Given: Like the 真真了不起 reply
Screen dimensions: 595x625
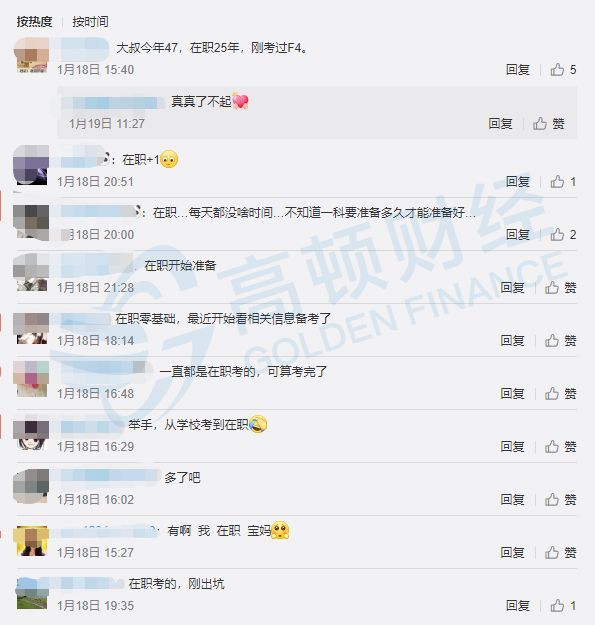Looking at the screenshot, I should [549, 124].
